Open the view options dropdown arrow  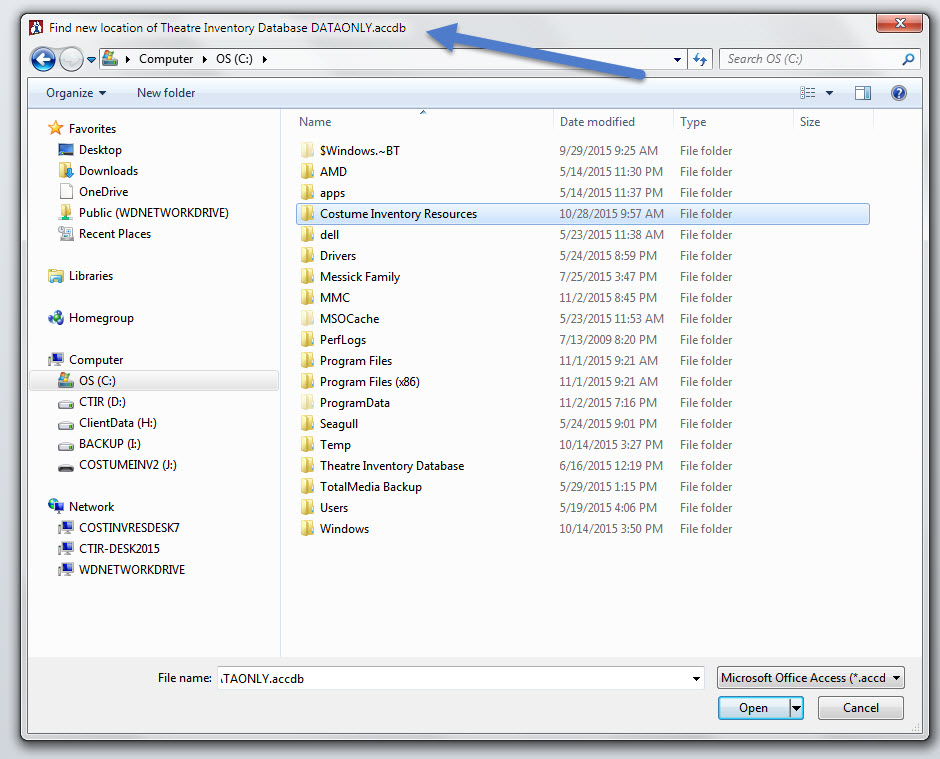[x=830, y=93]
